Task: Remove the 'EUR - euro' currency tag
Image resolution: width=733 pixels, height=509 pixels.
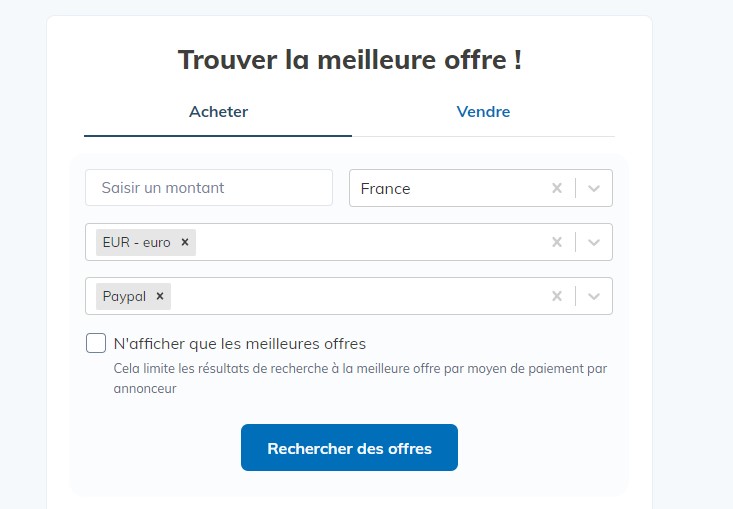Action: 185,242
